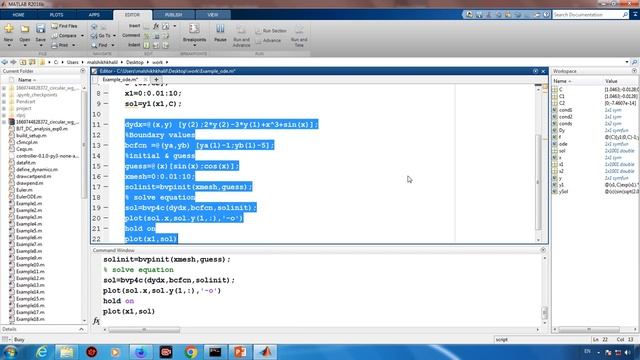Switch to the HOME tab
The image size is (640, 360).
18,15
